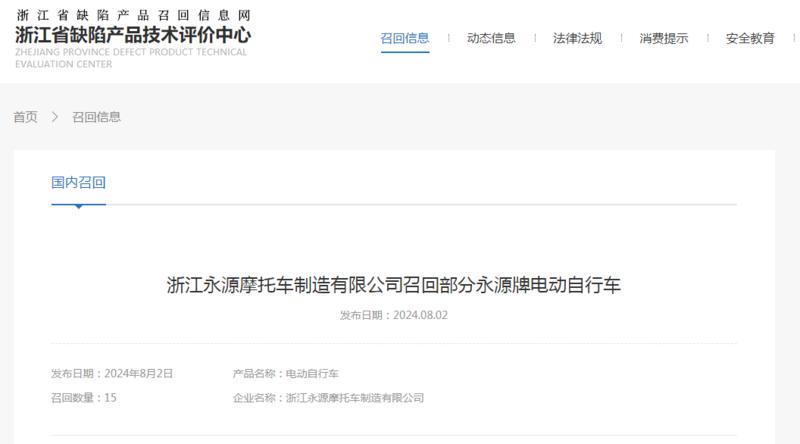Go to the 法律法规 section
This screenshot has height=444, width=800.
[x=577, y=38]
